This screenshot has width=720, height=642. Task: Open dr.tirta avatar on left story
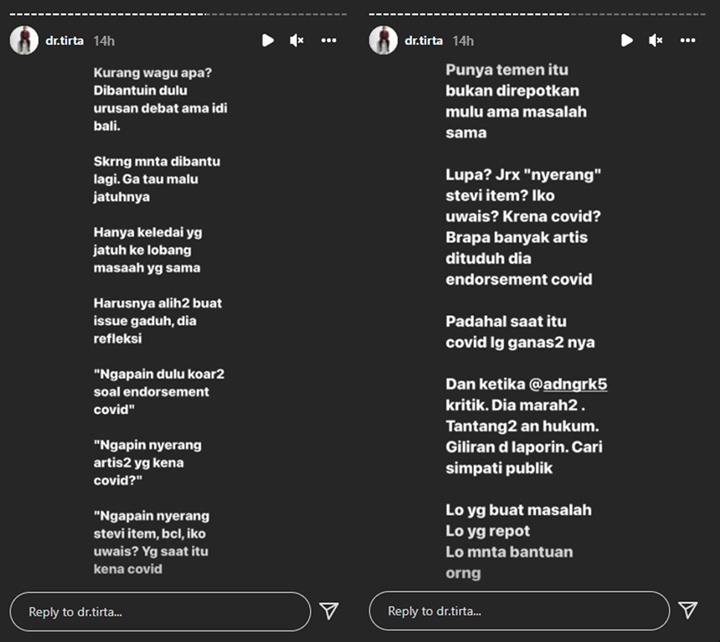[24, 40]
